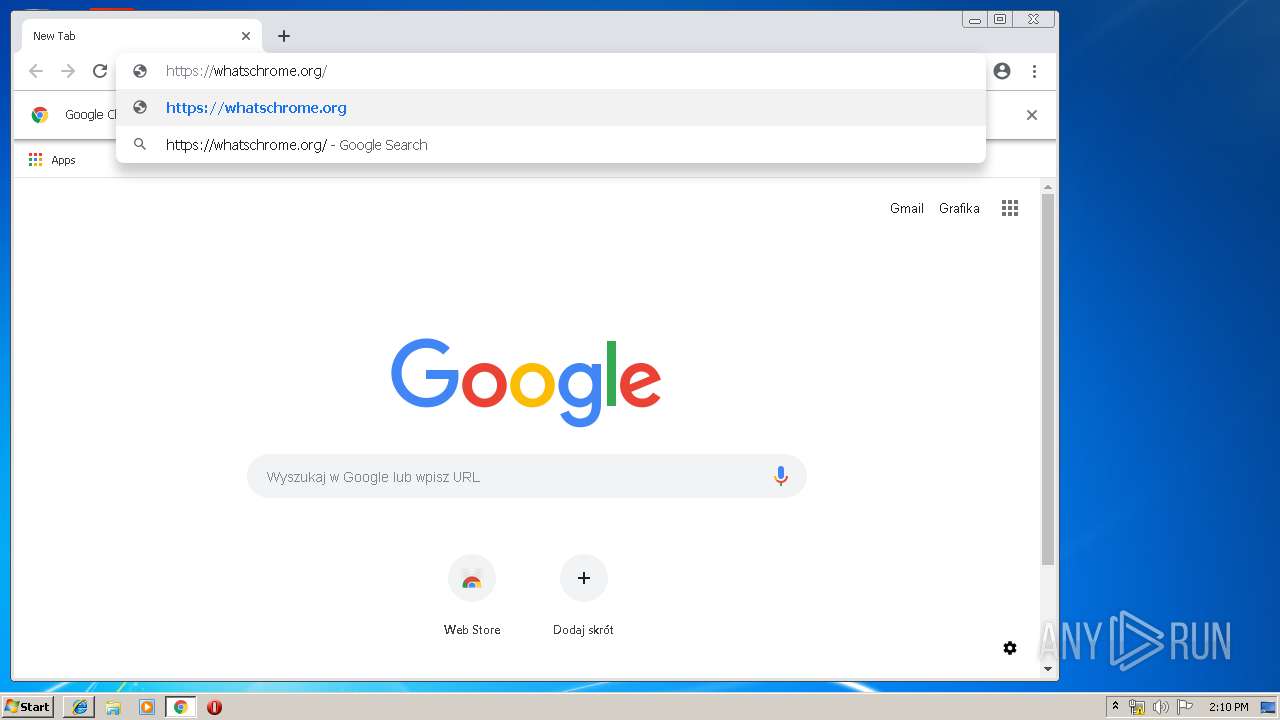This screenshot has height=720, width=1280.
Task: Select the New Tab tab
Action: tap(142, 36)
